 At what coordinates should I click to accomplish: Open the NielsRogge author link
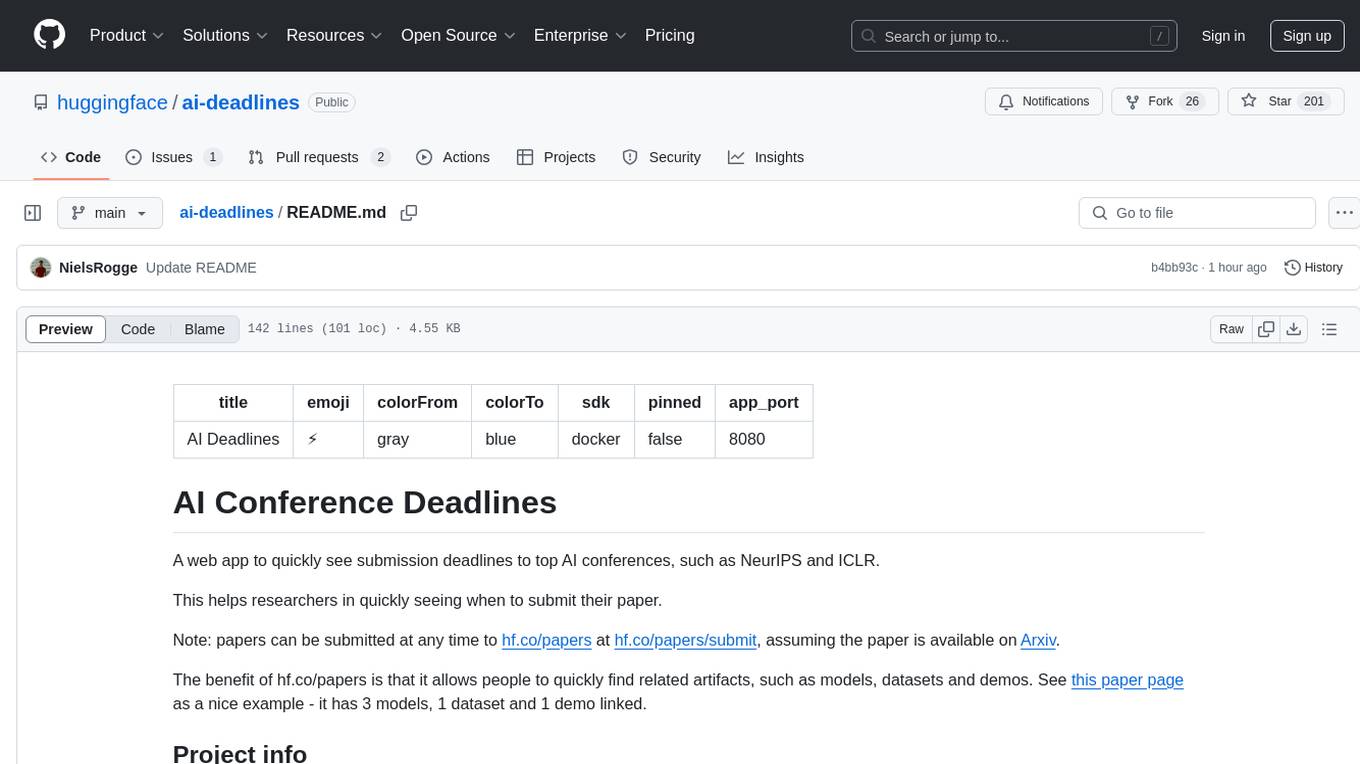click(98, 268)
